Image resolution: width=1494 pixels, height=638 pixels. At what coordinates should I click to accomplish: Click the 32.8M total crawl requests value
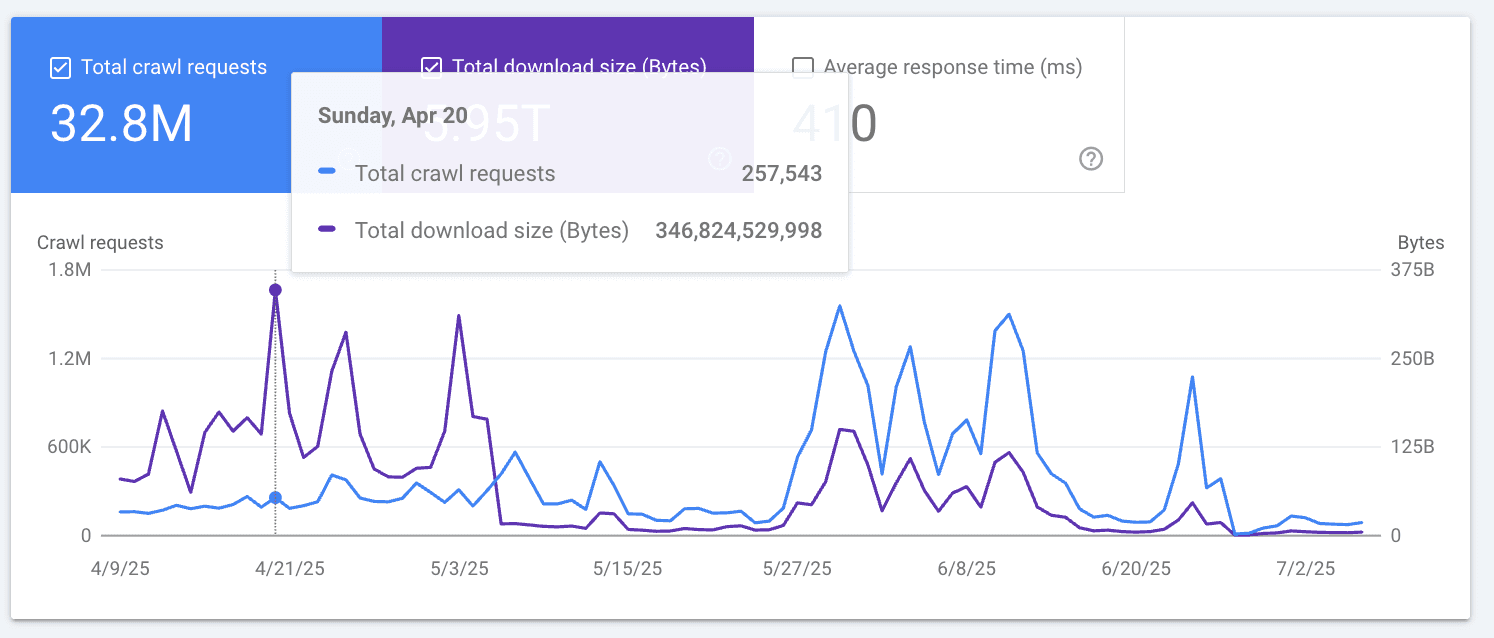pyautogui.click(x=121, y=124)
